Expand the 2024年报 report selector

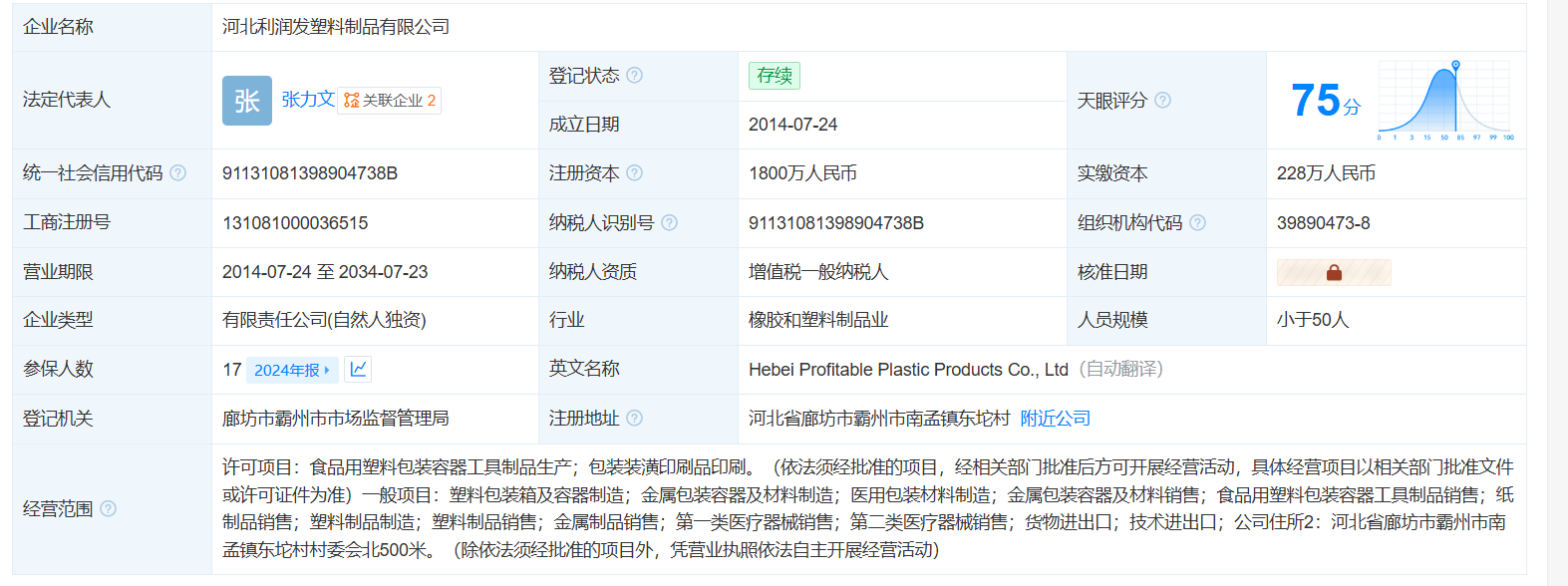[x=292, y=370]
